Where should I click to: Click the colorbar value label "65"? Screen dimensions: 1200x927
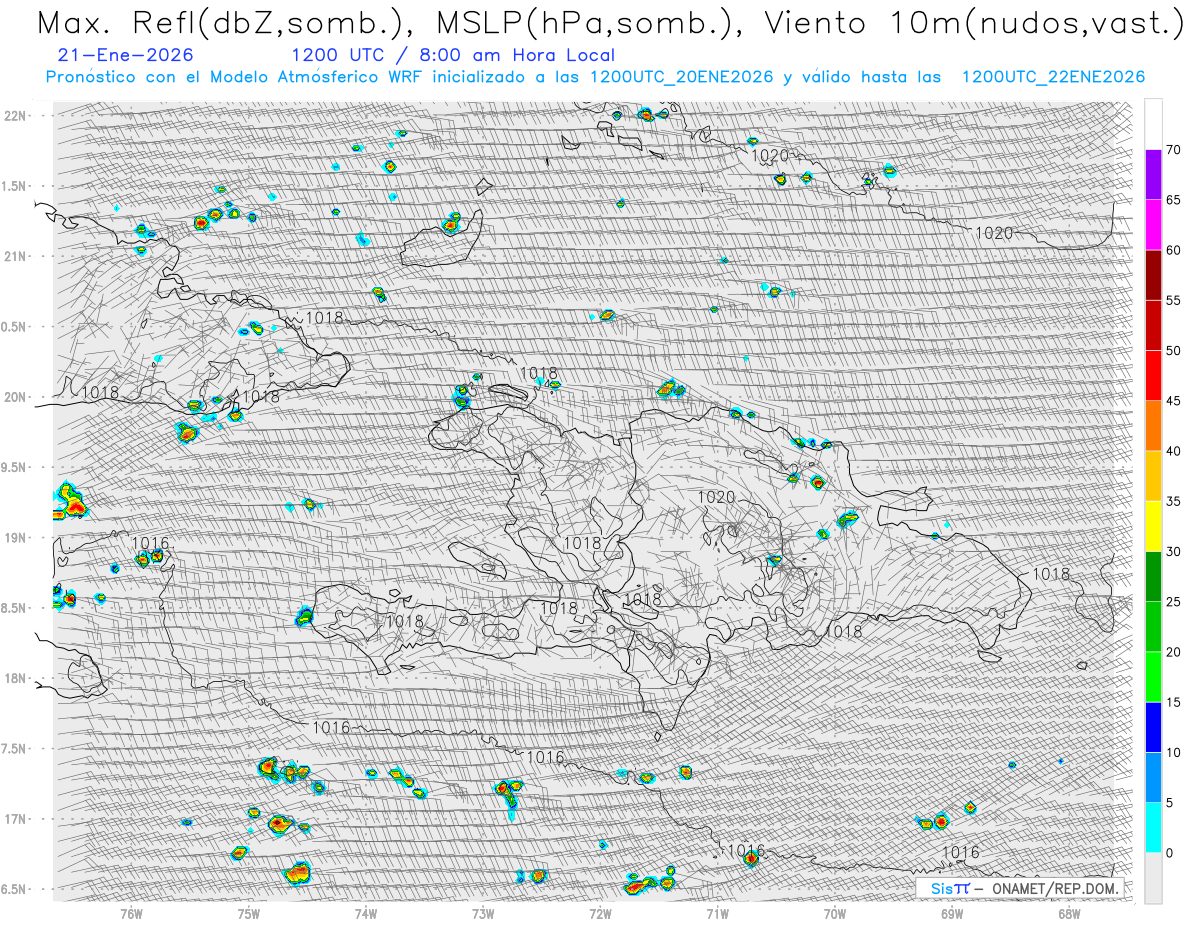[1174, 200]
